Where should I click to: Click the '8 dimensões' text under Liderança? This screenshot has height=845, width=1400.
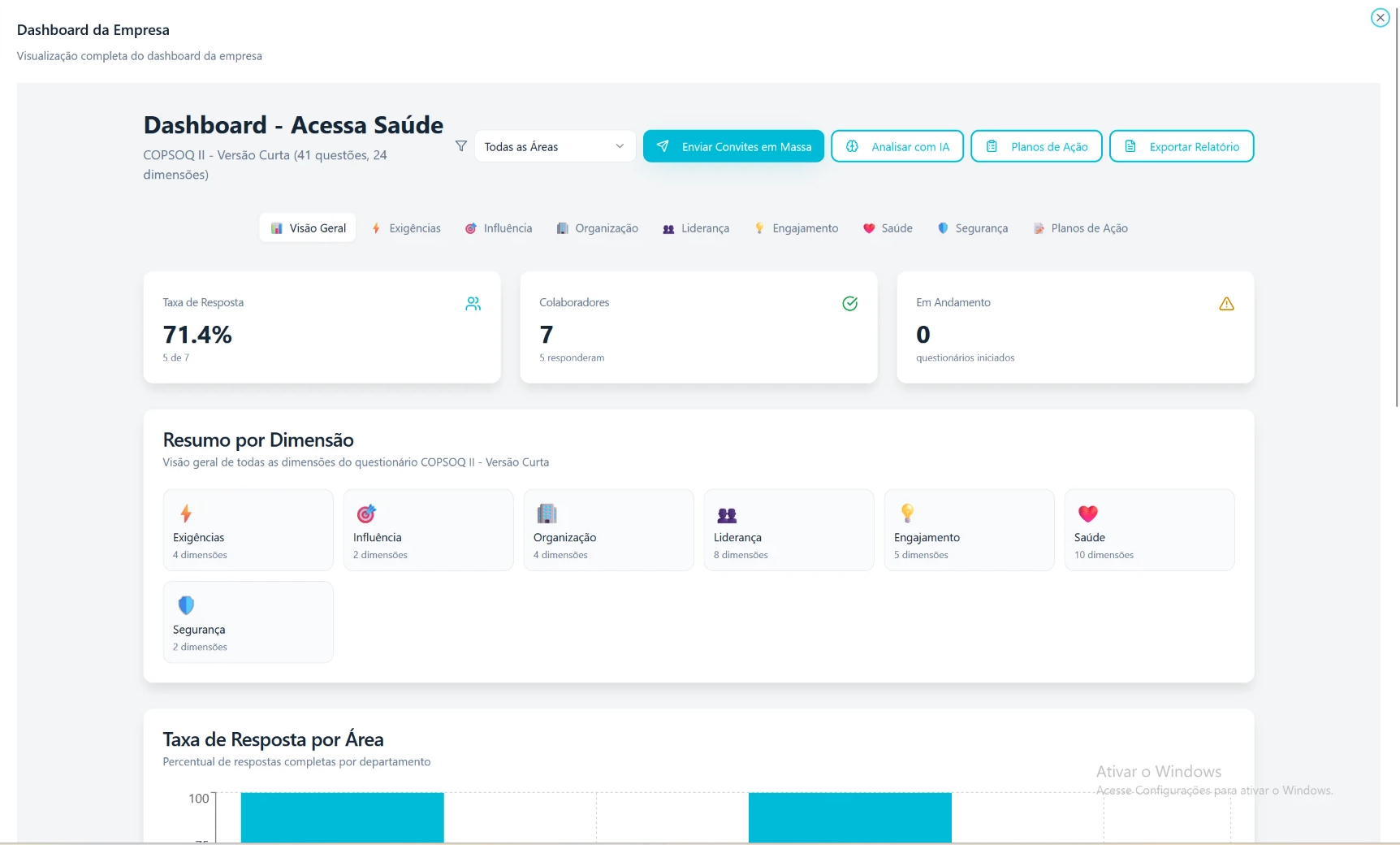click(741, 555)
